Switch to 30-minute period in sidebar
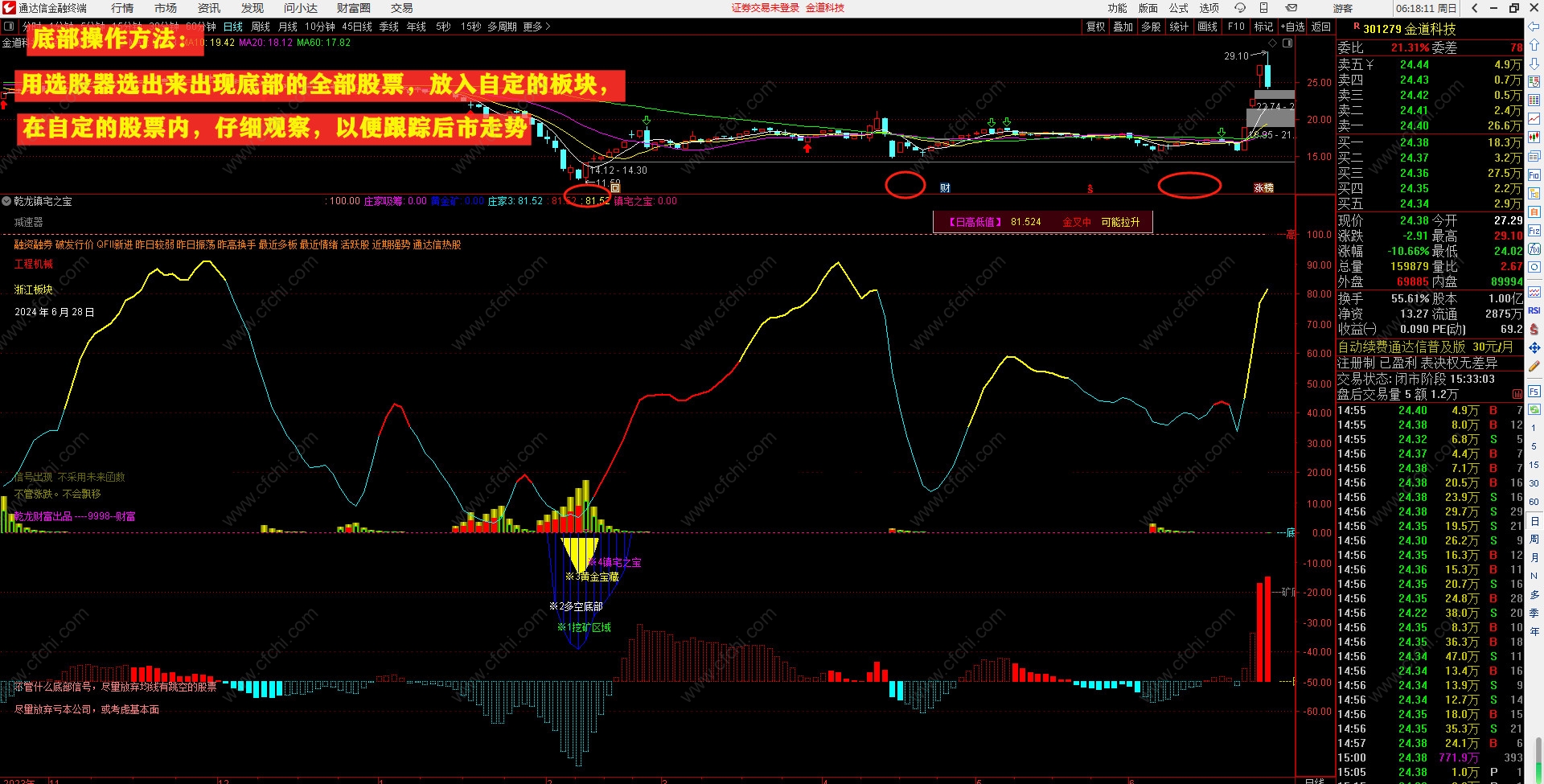 coord(1534,483)
